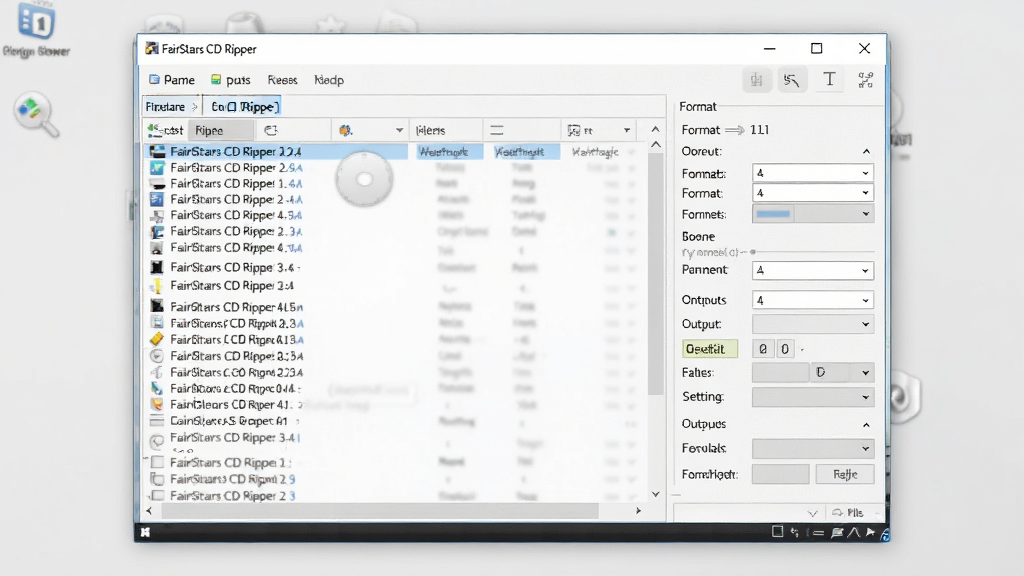Click the slider handle under Boone
Image resolution: width=1024 pixels, height=576 pixels.
(753, 252)
